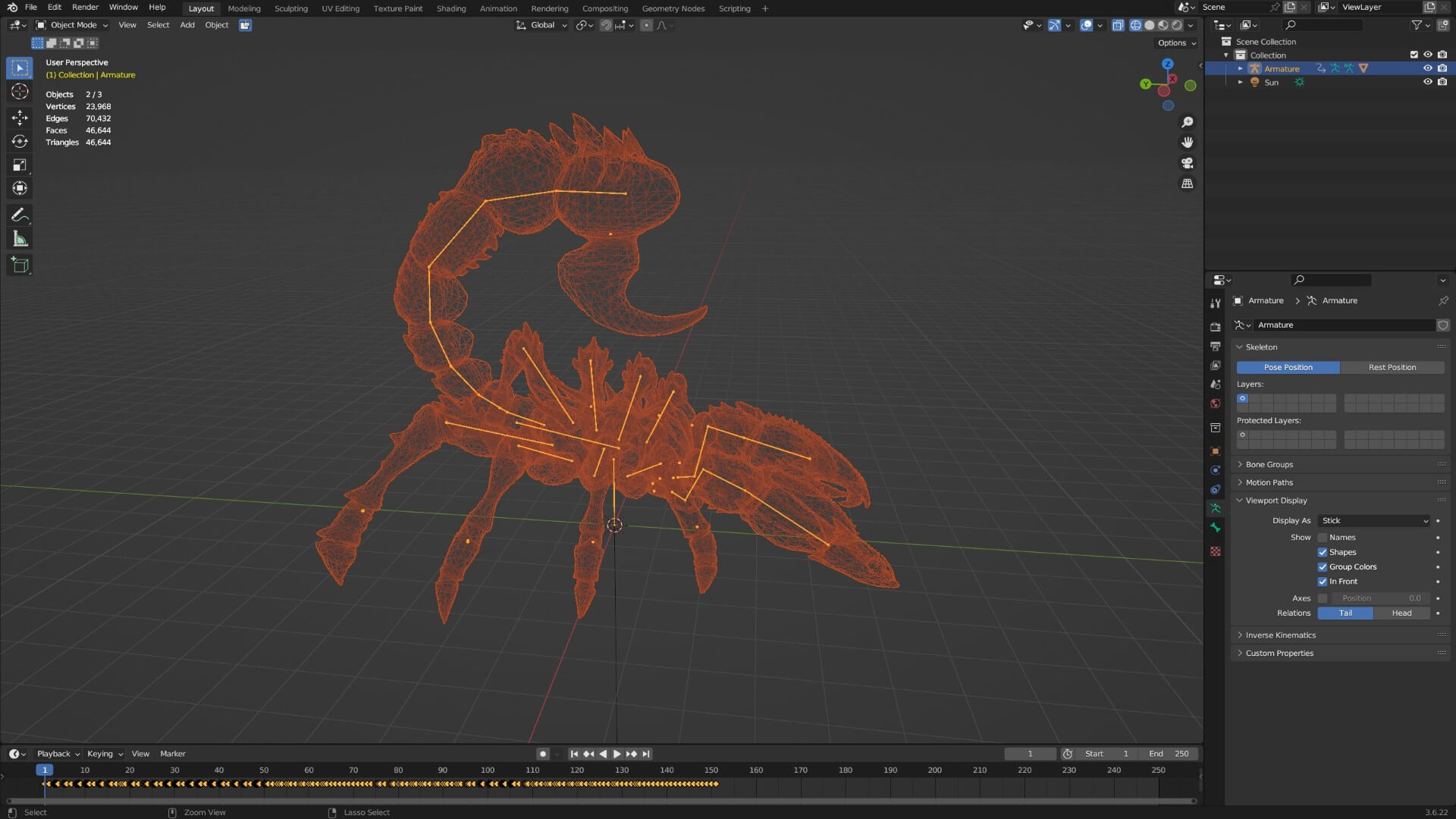Open the Scene properties tab
This screenshot has height=819, width=1456.
(x=1216, y=384)
